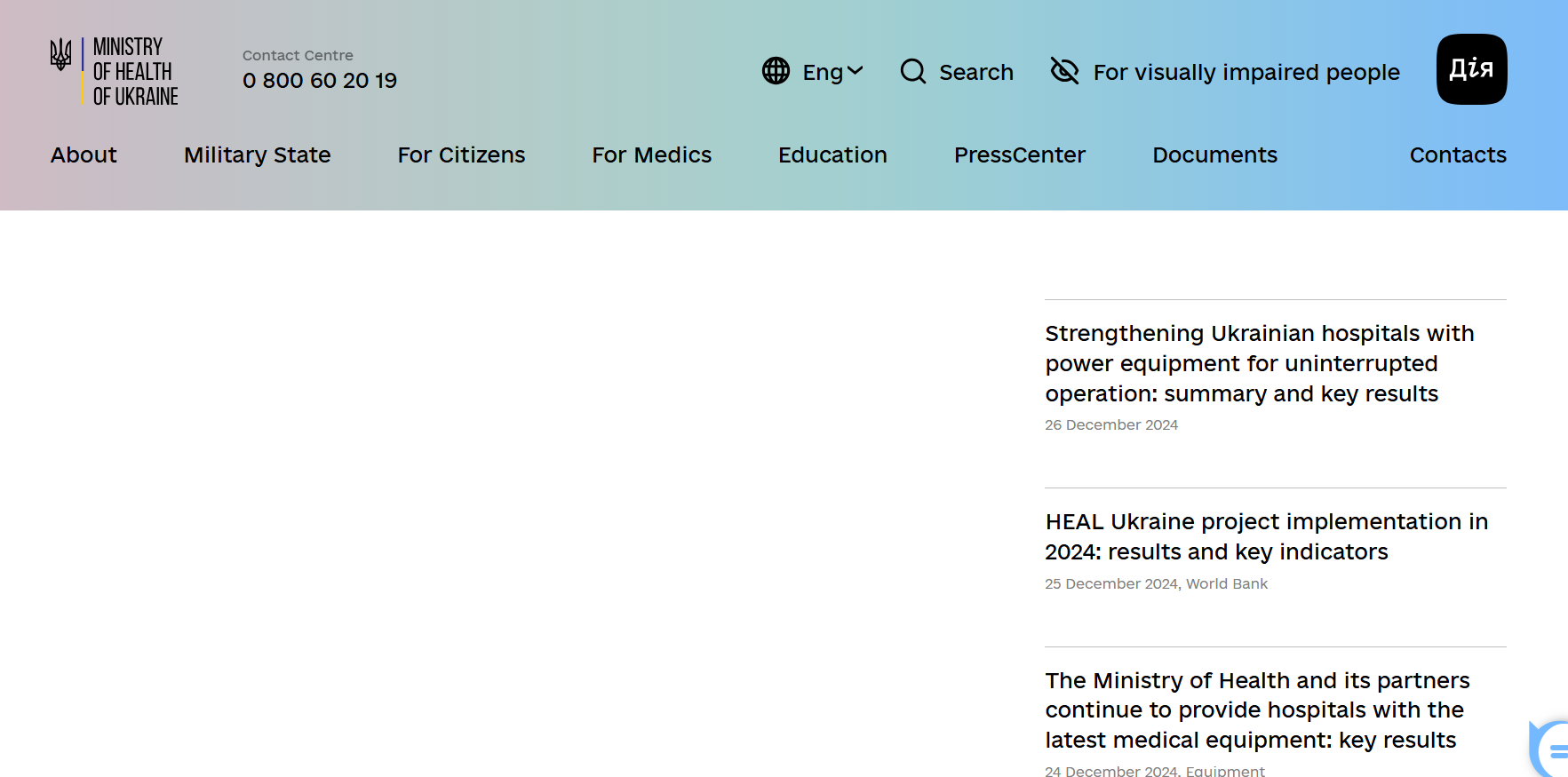
Task: Select For Citizens in navigation
Action: coord(461,155)
